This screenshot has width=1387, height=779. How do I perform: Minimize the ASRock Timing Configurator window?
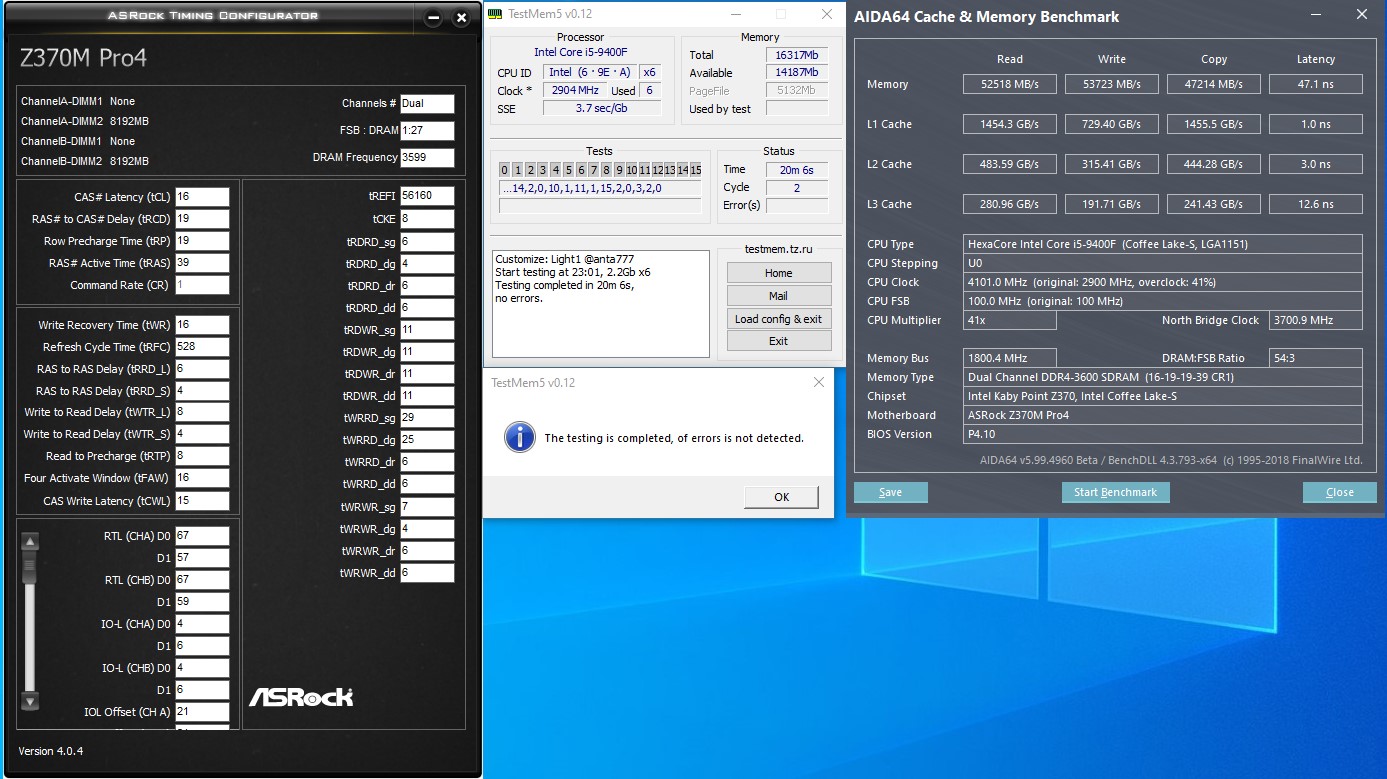click(432, 18)
